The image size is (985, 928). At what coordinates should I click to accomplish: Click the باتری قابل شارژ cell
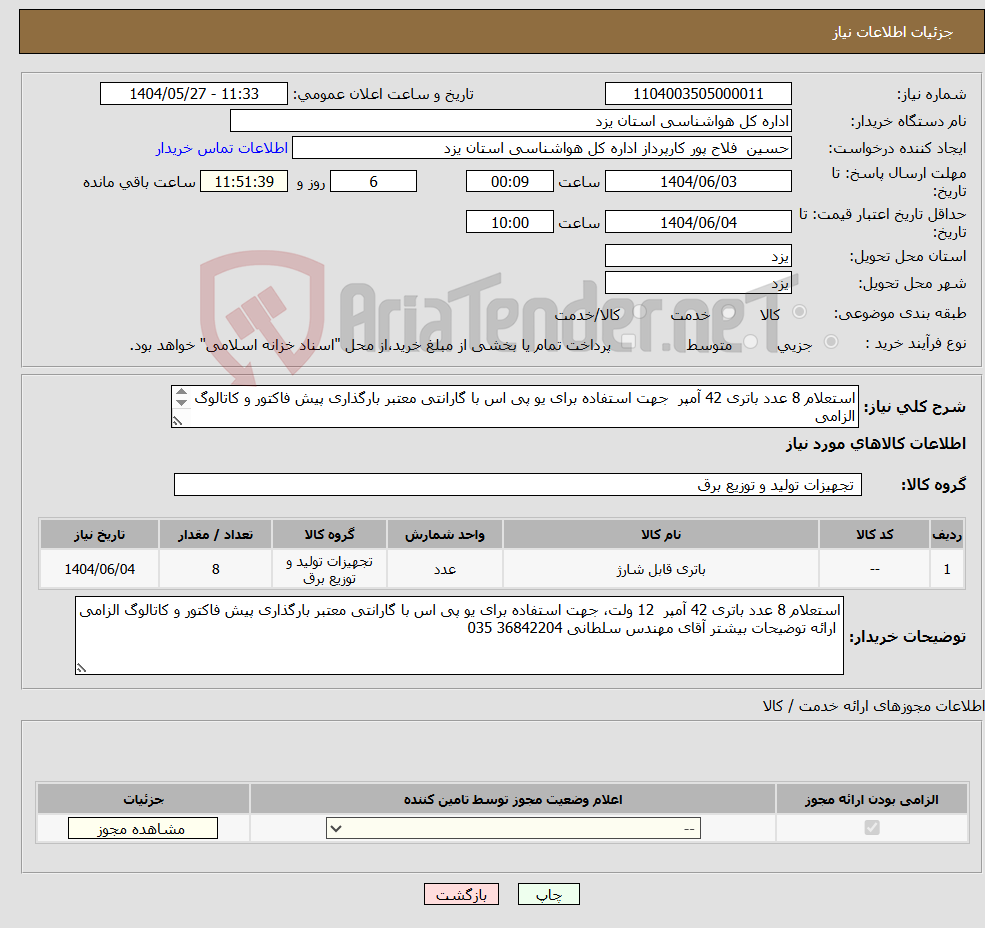[x=661, y=569]
